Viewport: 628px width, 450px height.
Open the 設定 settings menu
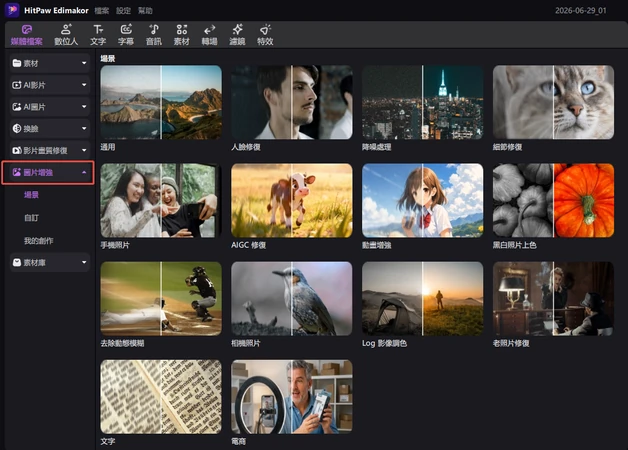click(123, 11)
